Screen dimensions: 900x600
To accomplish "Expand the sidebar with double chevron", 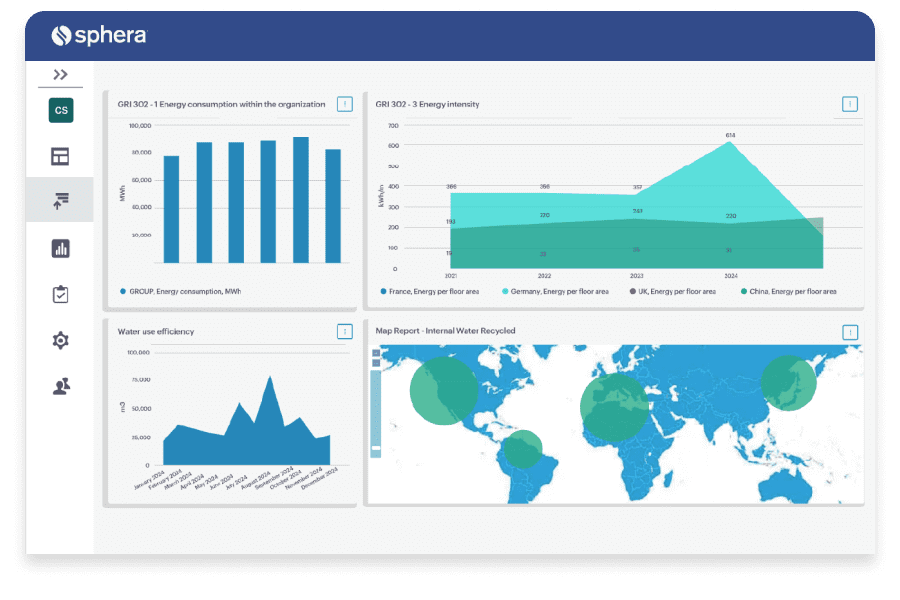I will pyautogui.click(x=60, y=74).
